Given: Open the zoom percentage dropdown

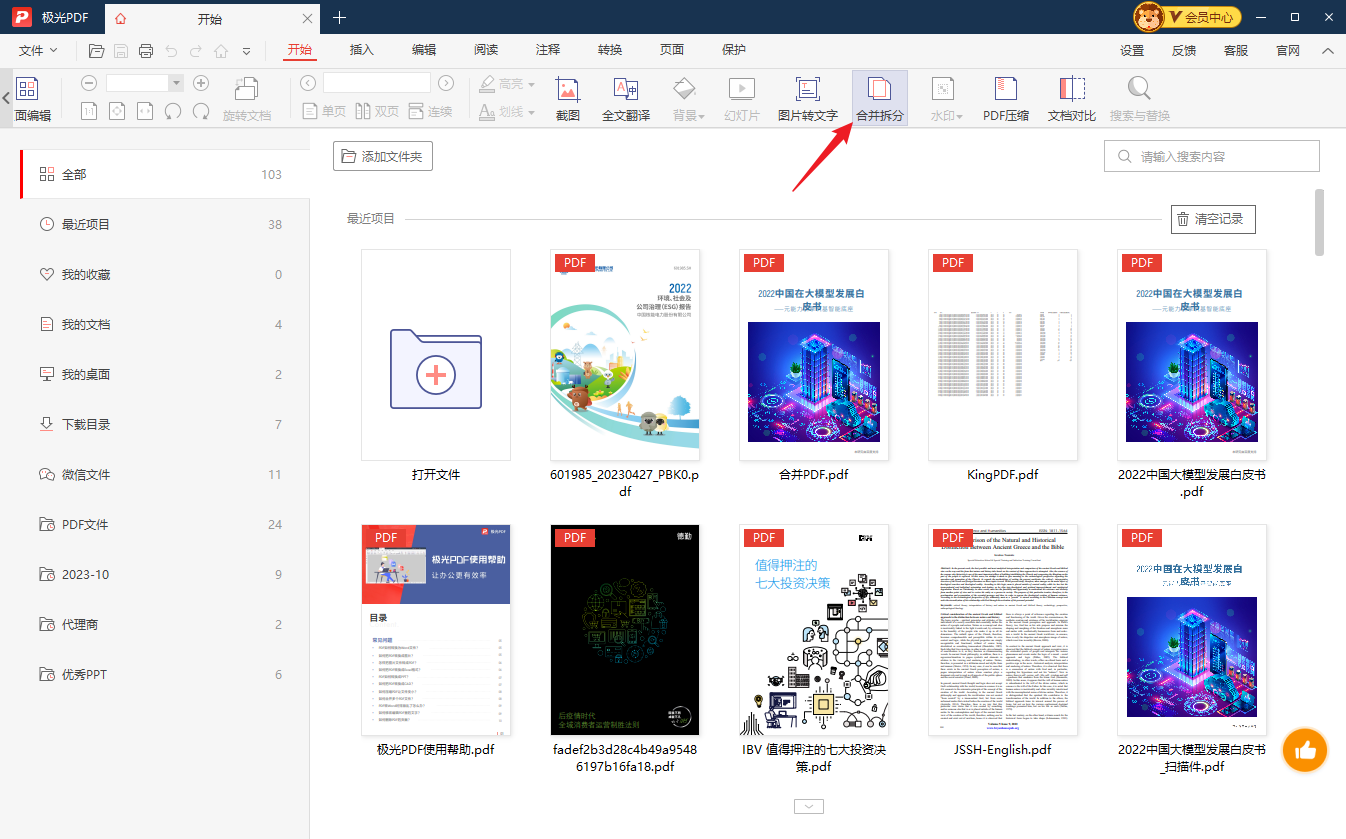Looking at the screenshot, I should coord(177,83).
